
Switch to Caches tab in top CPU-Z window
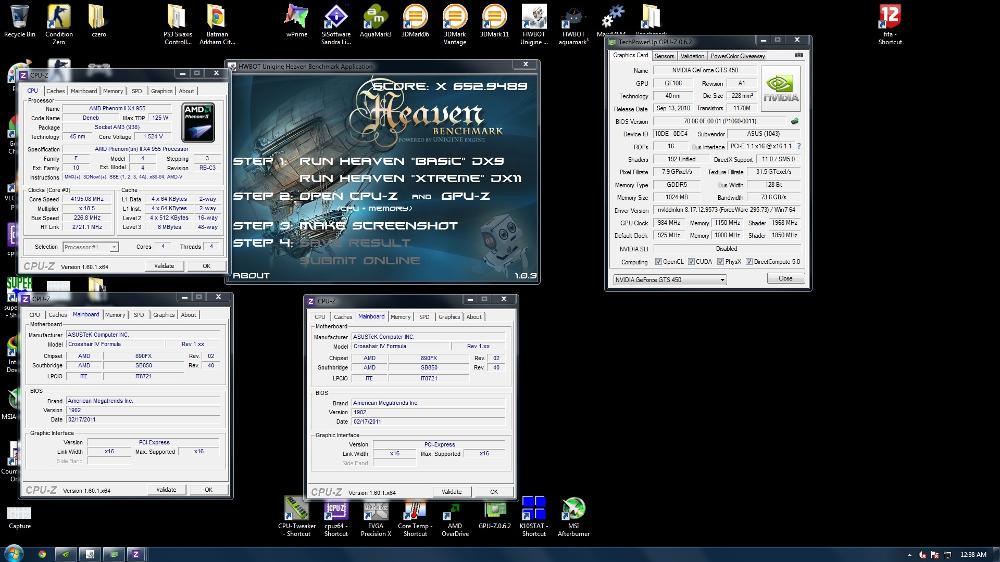click(x=56, y=91)
